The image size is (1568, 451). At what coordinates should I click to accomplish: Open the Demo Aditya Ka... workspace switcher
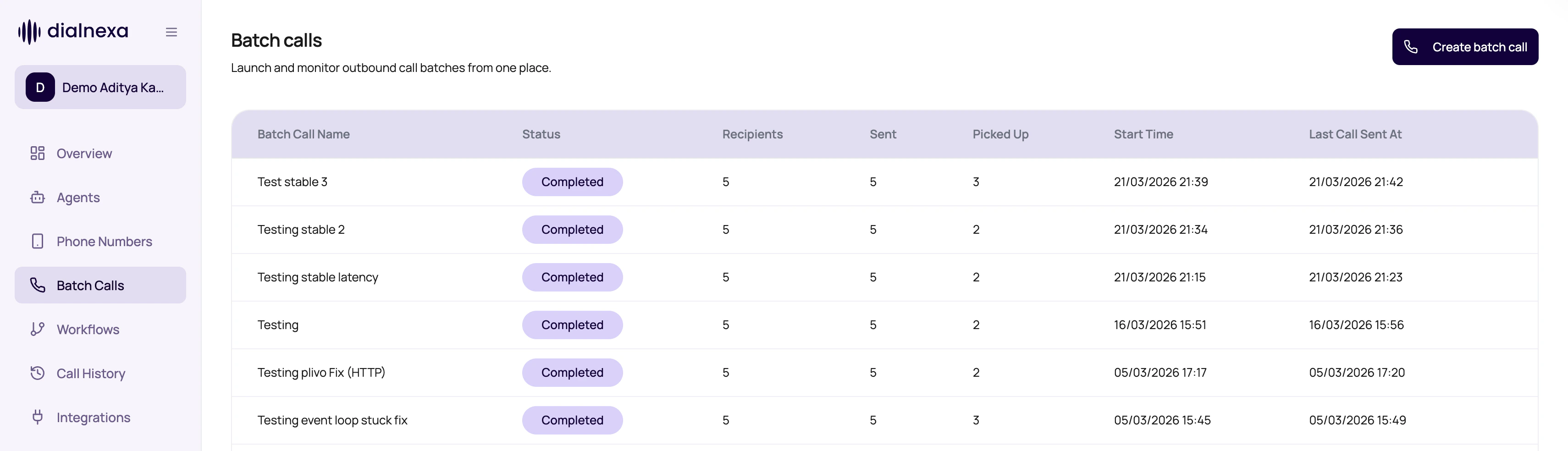click(100, 87)
